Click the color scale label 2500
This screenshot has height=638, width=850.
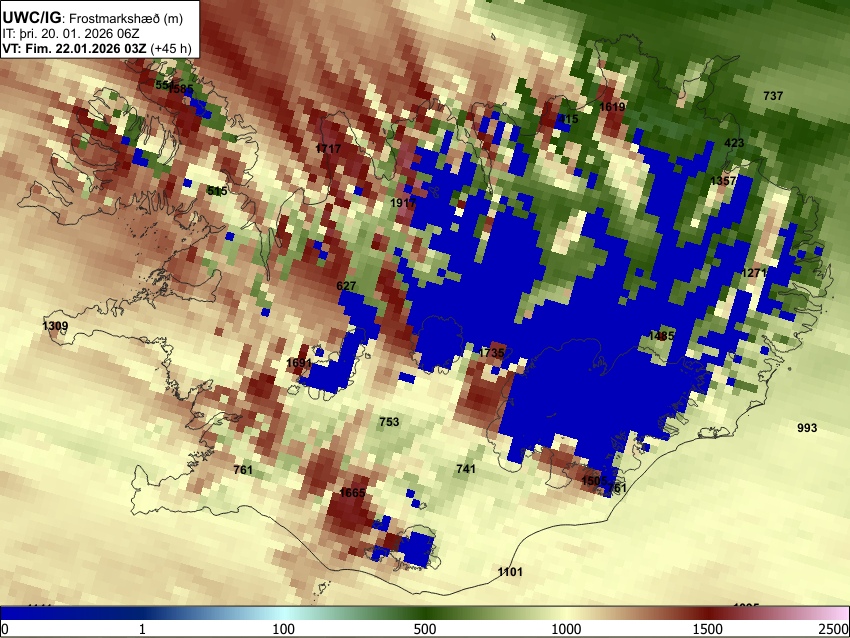(834, 629)
